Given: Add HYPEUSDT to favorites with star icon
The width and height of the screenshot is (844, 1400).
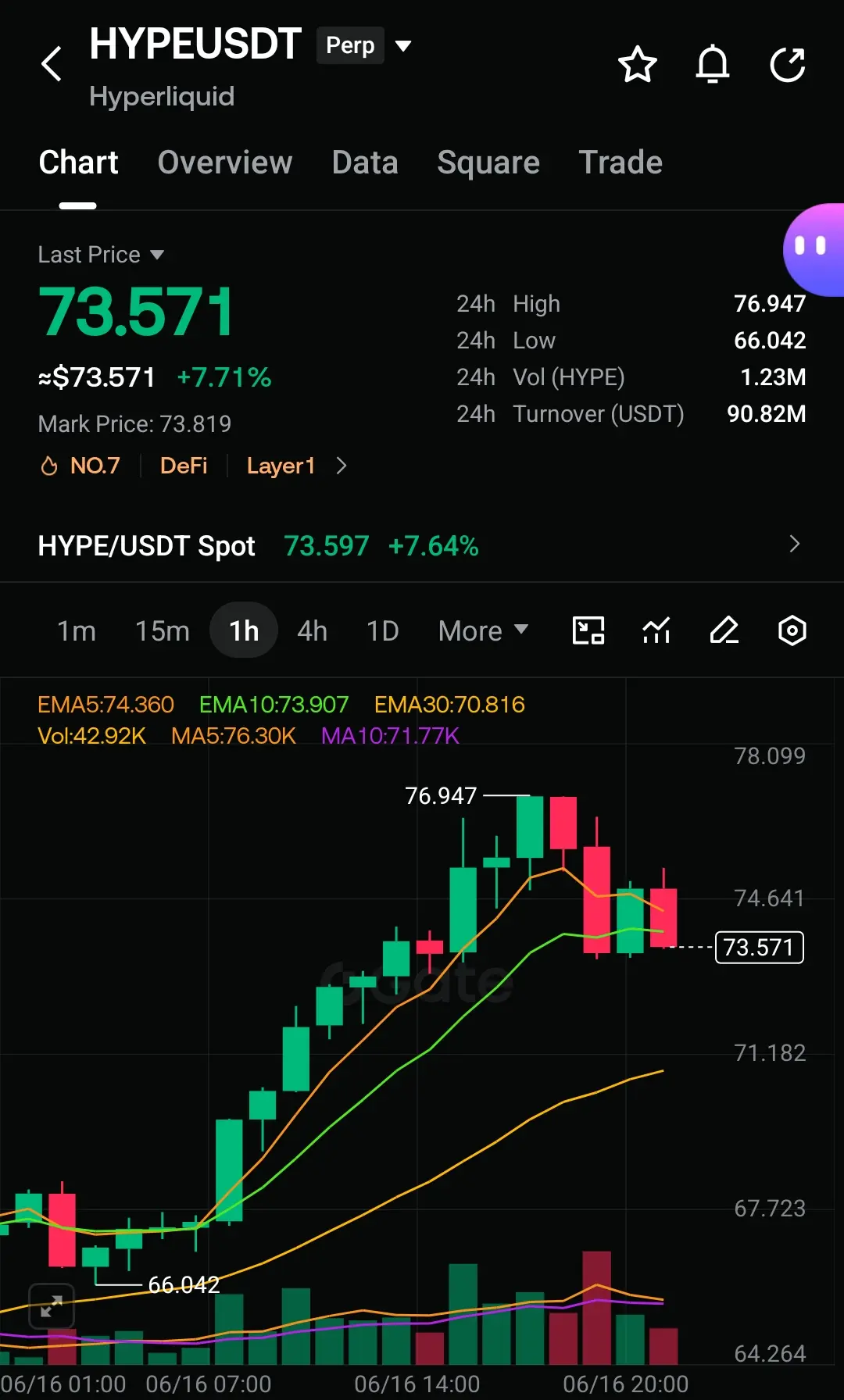Looking at the screenshot, I should [x=638, y=64].
